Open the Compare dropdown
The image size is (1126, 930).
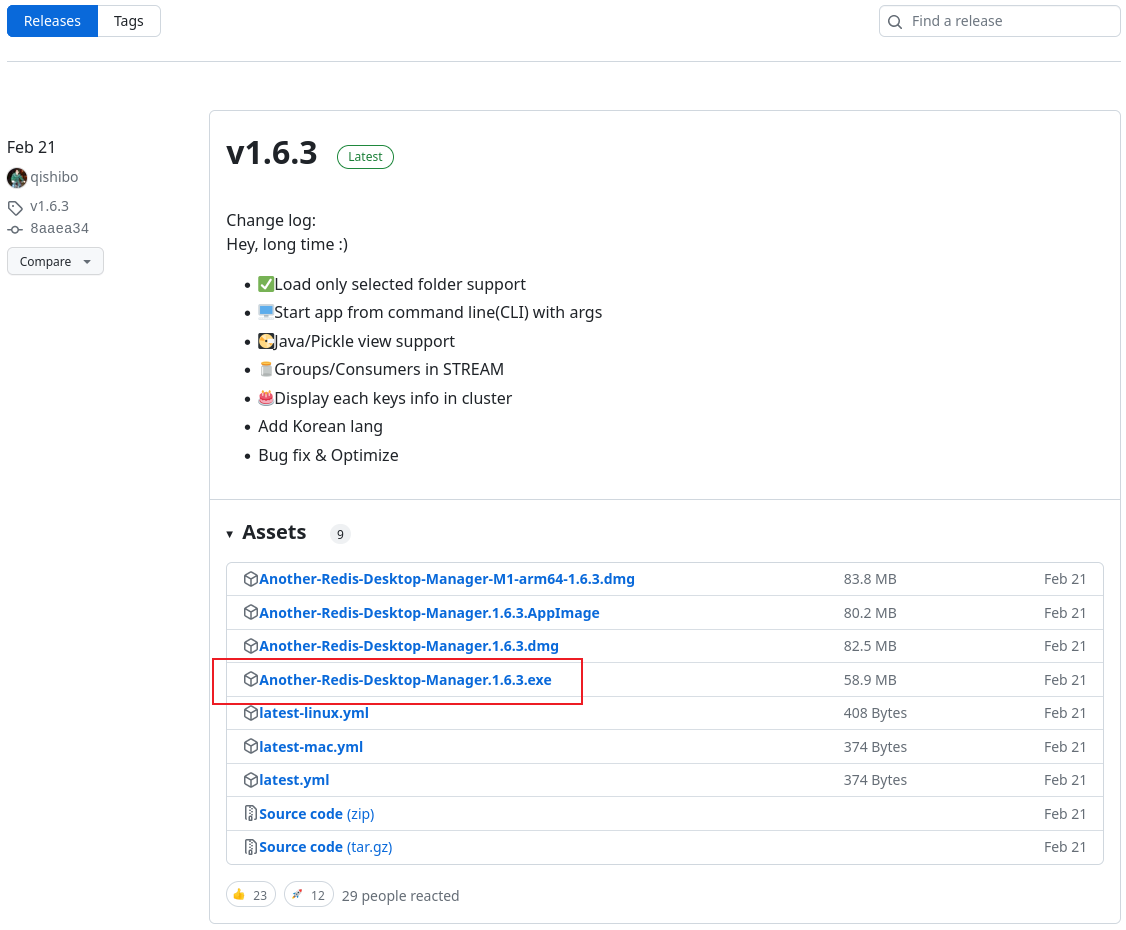(55, 262)
